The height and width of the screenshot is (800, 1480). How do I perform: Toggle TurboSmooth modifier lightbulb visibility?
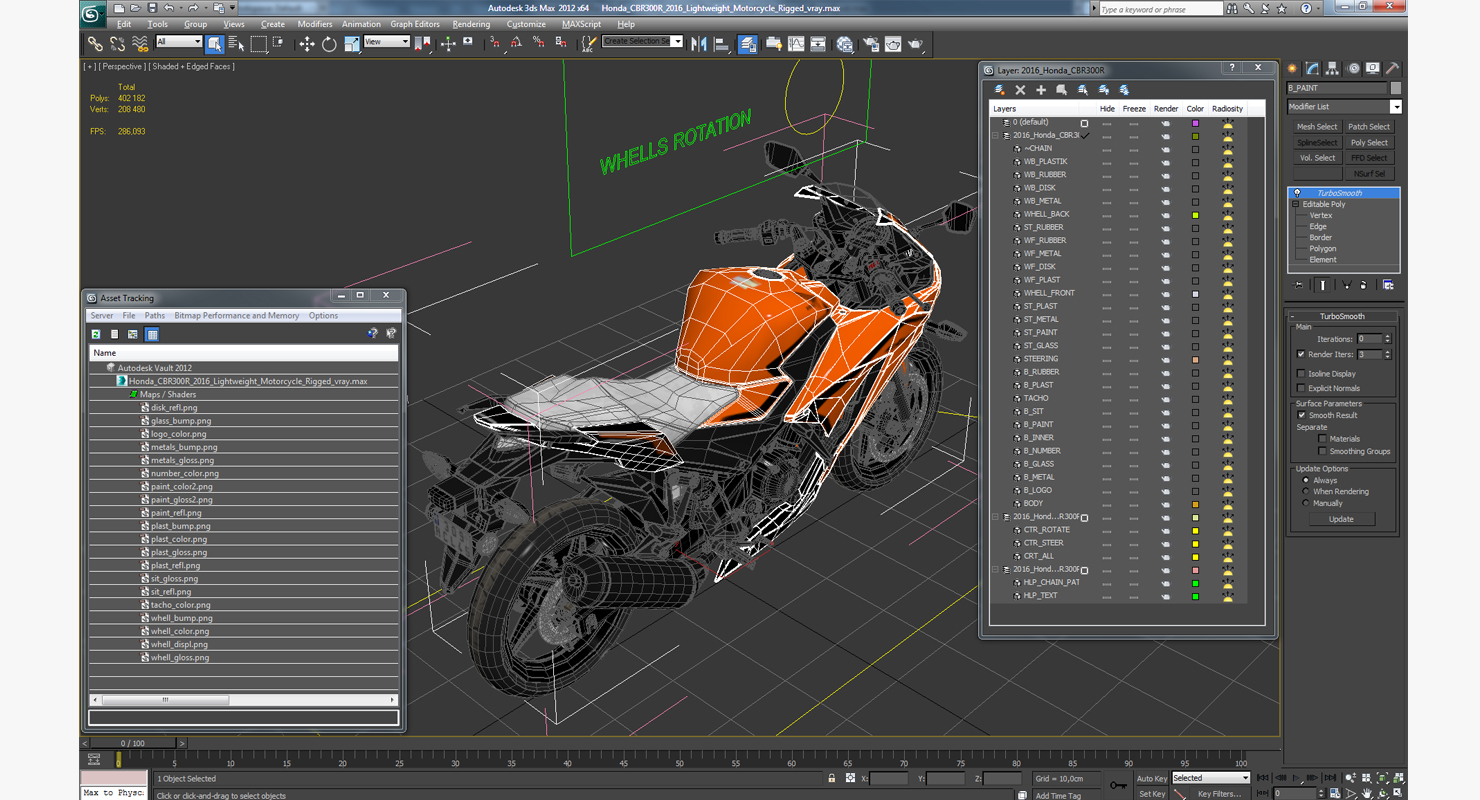[x=1297, y=193]
